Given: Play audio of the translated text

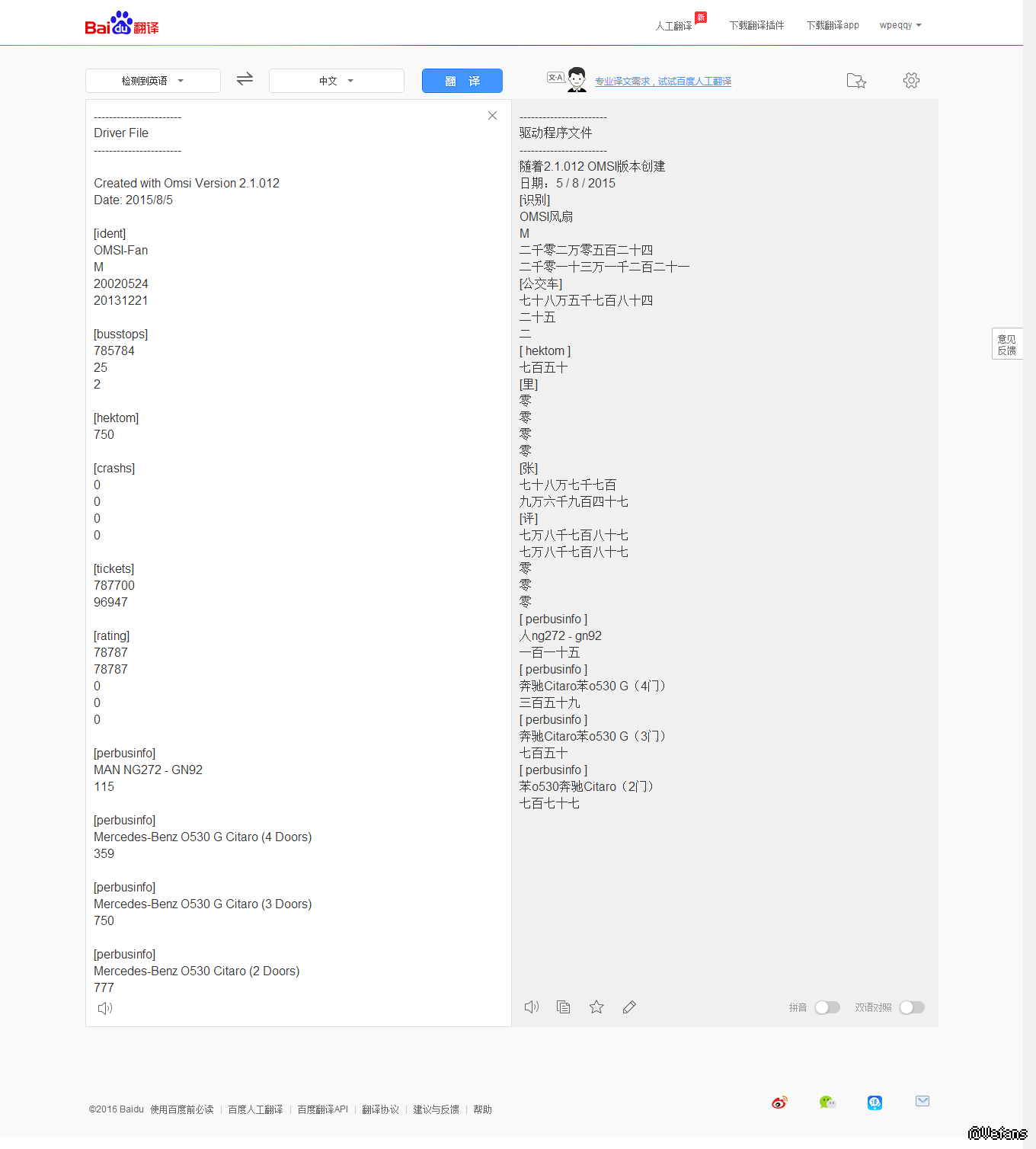Looking at the screenshot, I should pyautogui.click(x=532, y=1007).
